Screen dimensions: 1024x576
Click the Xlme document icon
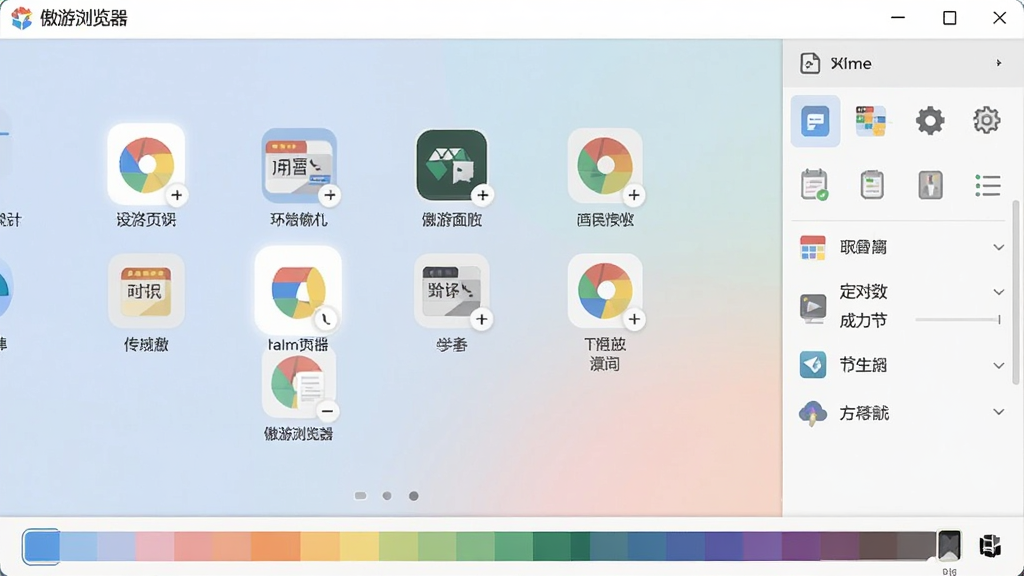point(810,63)
